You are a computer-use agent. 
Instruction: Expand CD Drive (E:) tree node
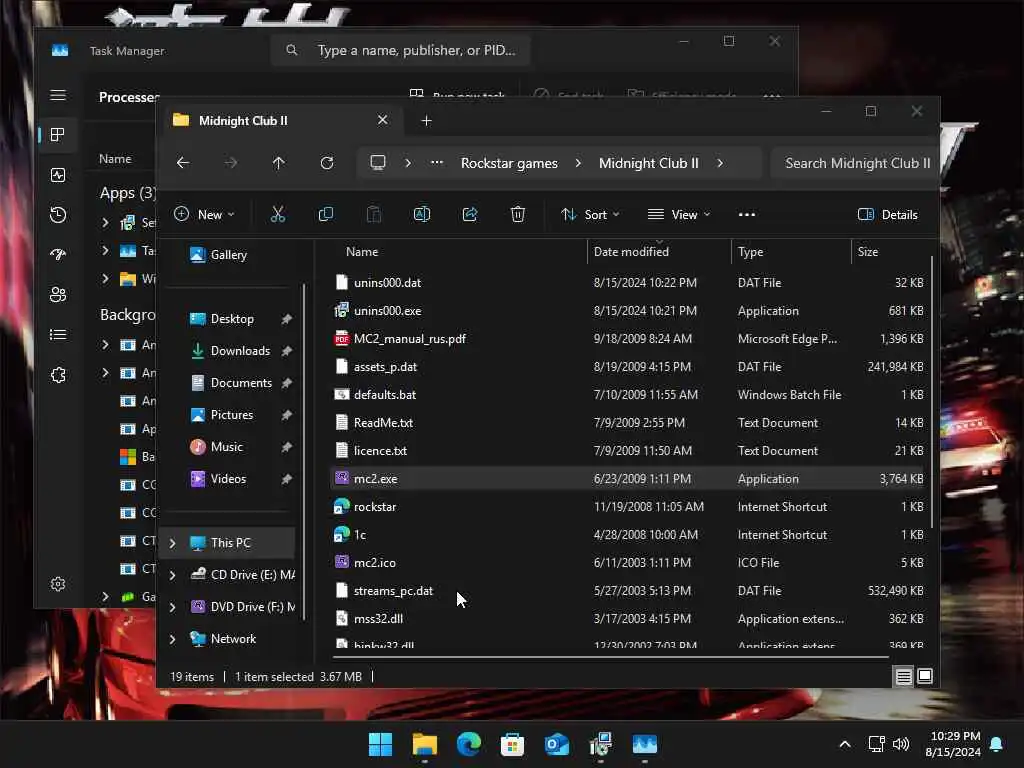pos(172,575)
